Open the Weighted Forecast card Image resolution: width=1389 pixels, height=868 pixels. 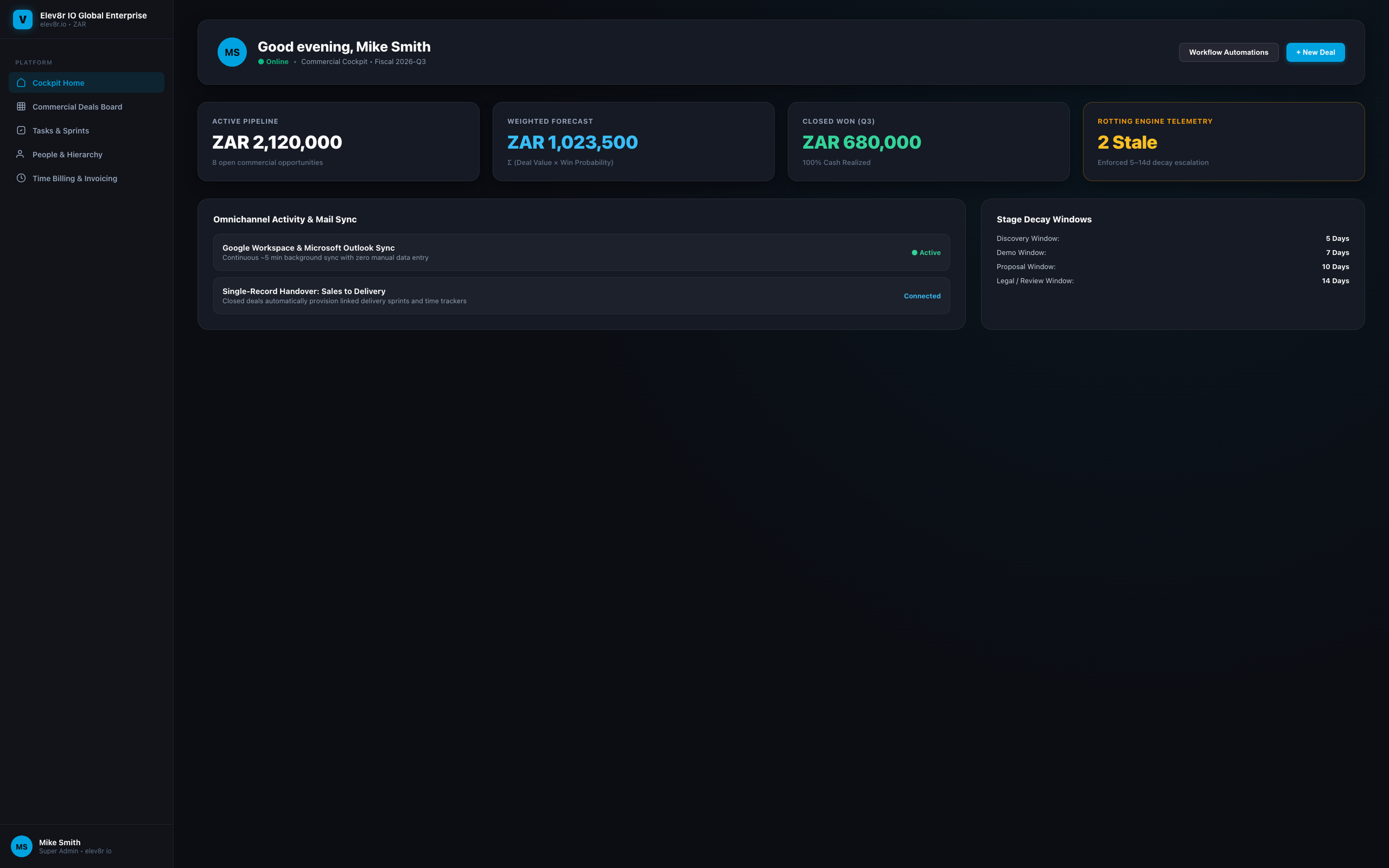[x=633, y=142]
